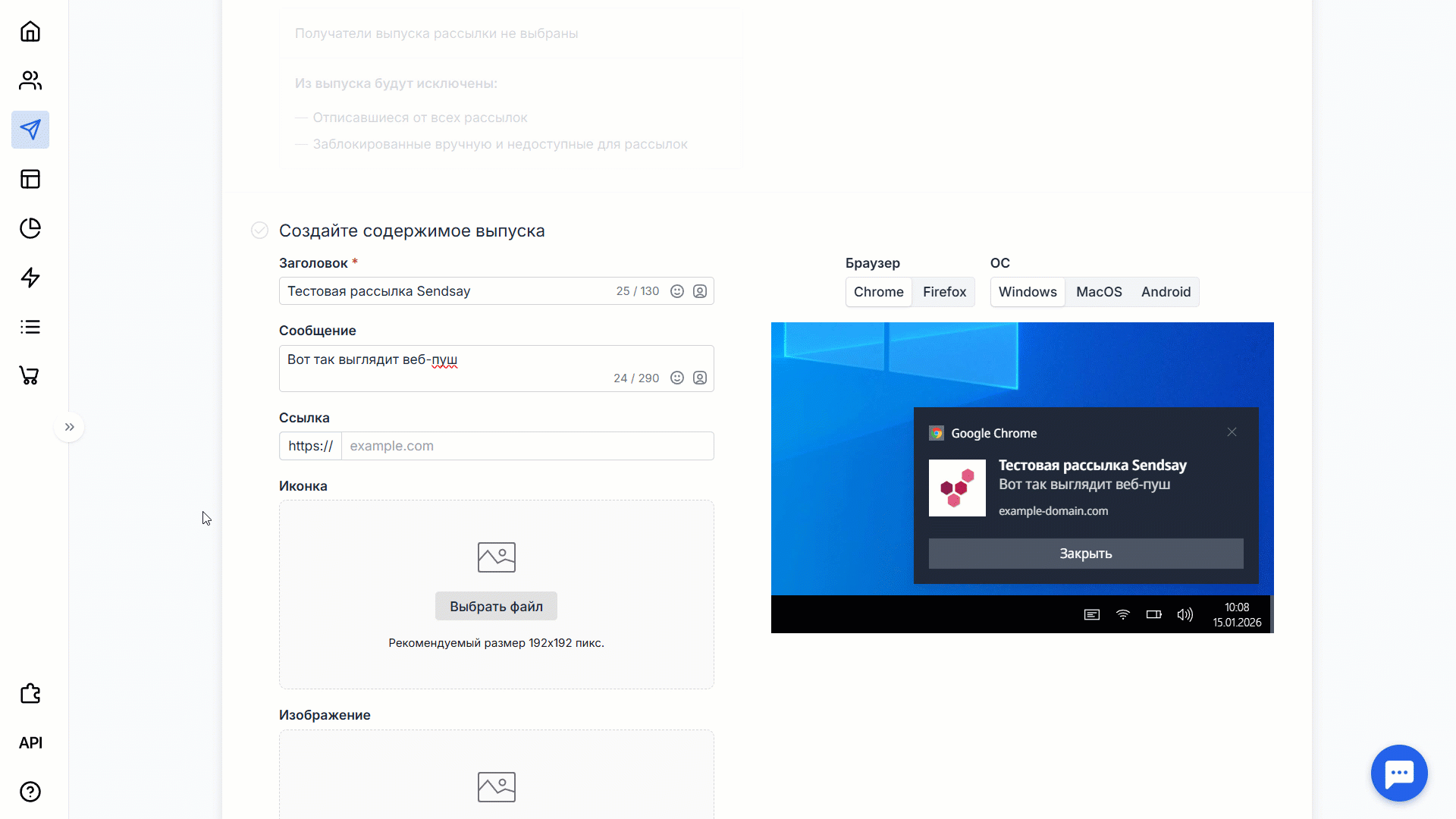Click Закрыть in the push notification preview

[1085, 553]
